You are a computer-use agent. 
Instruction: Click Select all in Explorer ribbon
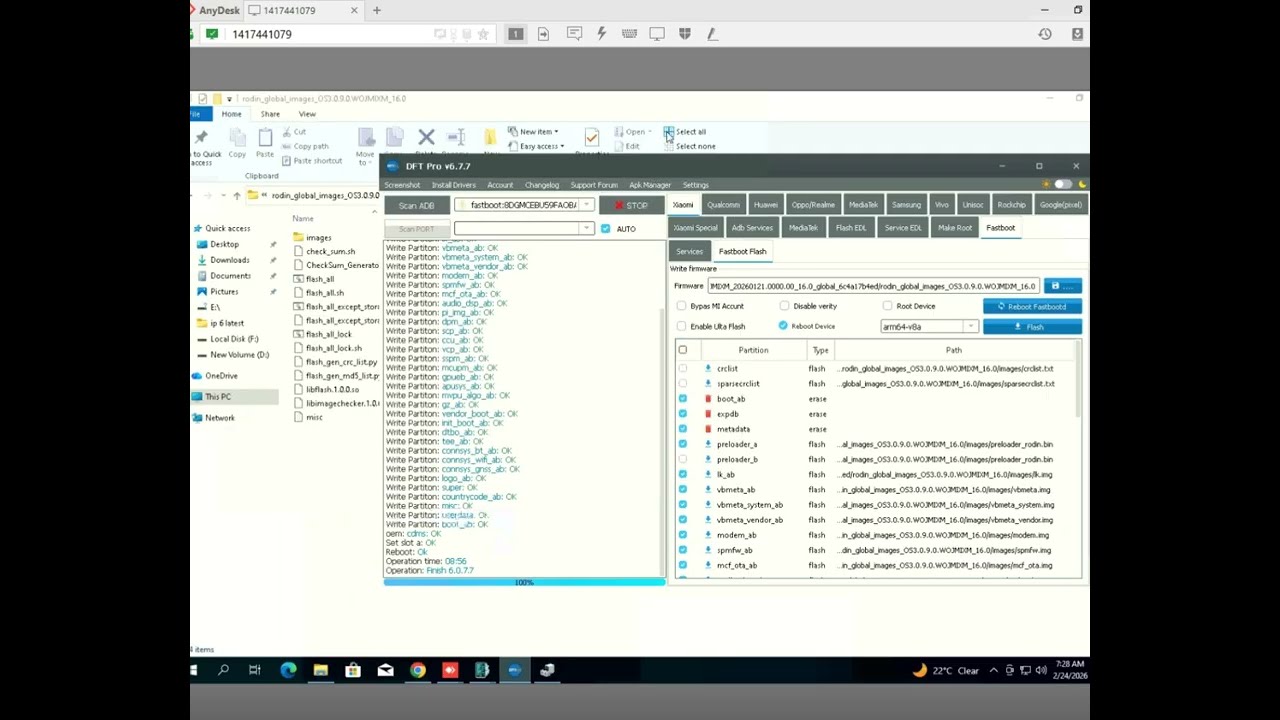click(x=684, y=132)
